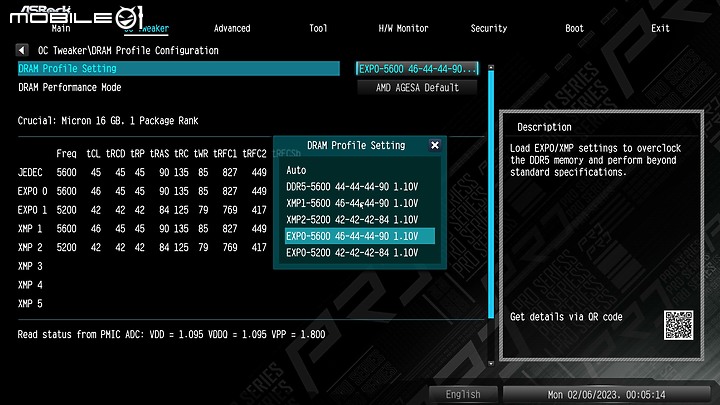Select Auto in the profile list
Screen dimensions: 720x405
296,170
